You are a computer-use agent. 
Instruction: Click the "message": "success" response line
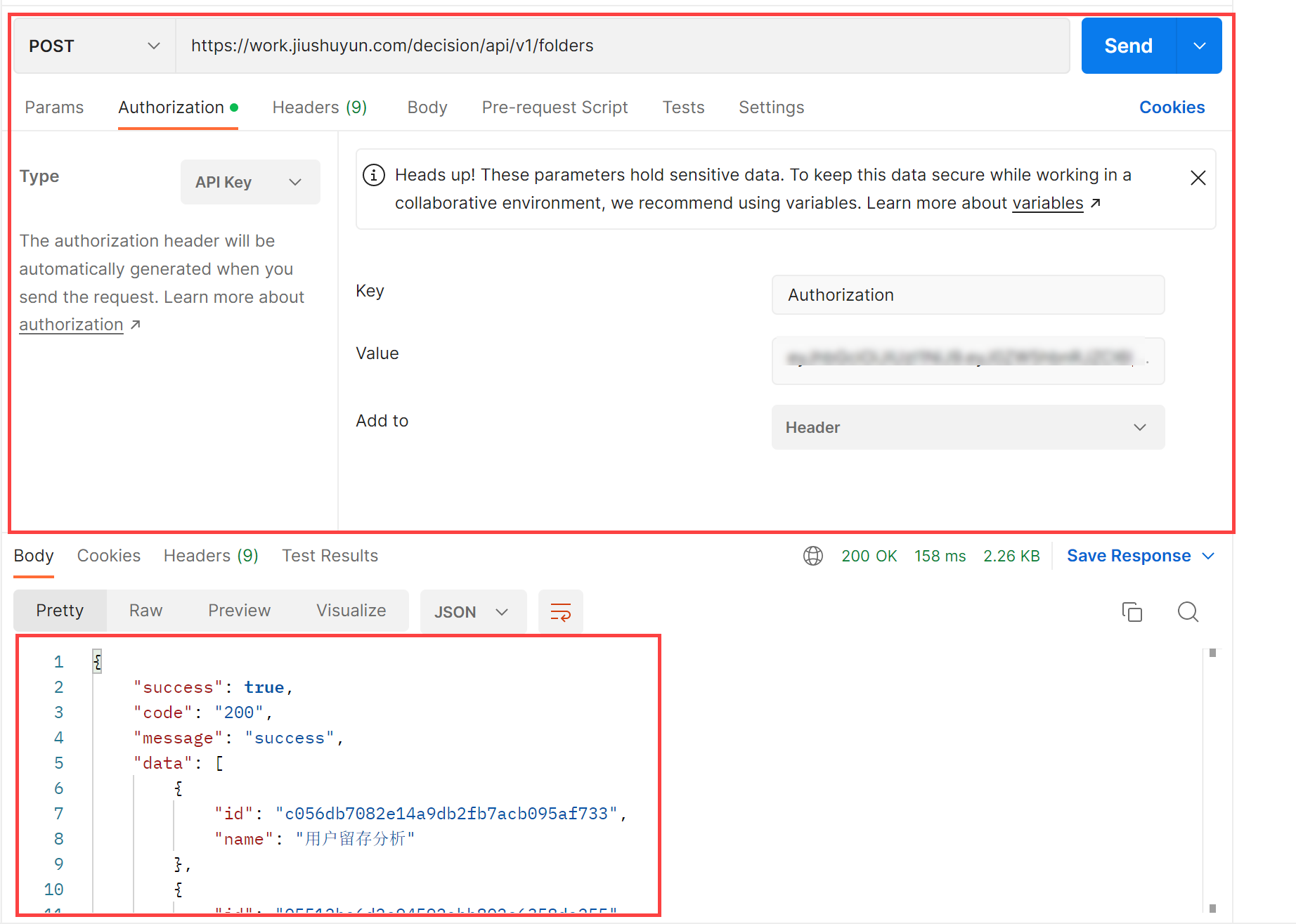238,738
